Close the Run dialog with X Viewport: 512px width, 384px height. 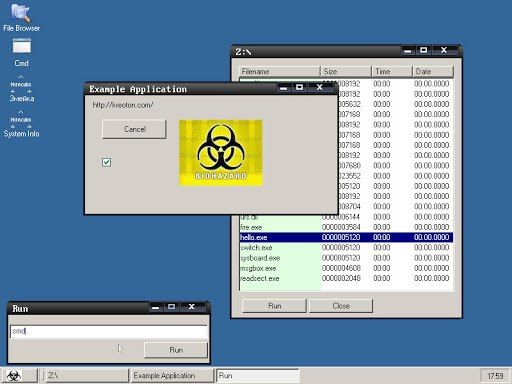tap(192, 307)
